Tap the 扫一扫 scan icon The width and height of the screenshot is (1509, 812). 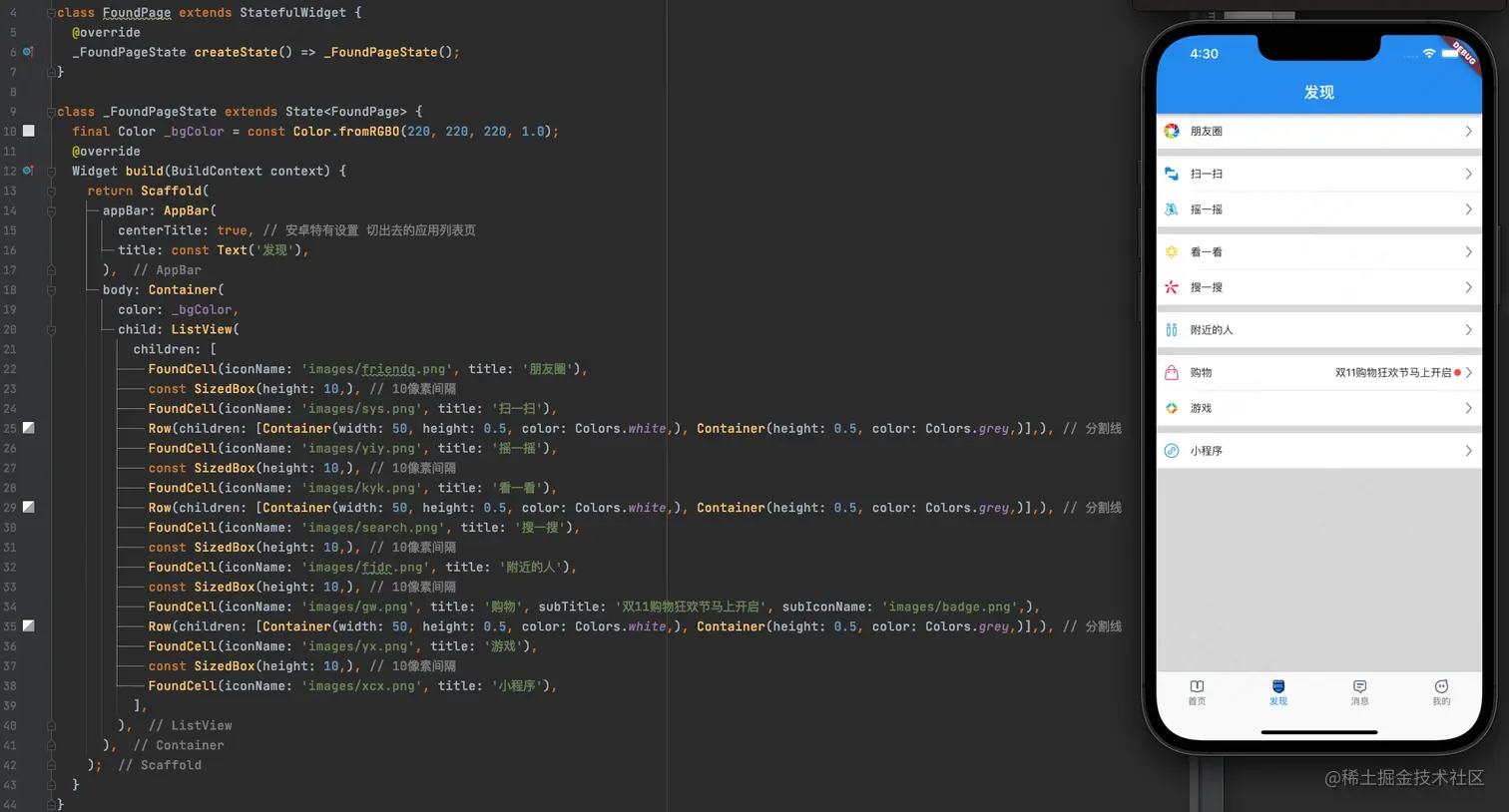point(1172,174)
